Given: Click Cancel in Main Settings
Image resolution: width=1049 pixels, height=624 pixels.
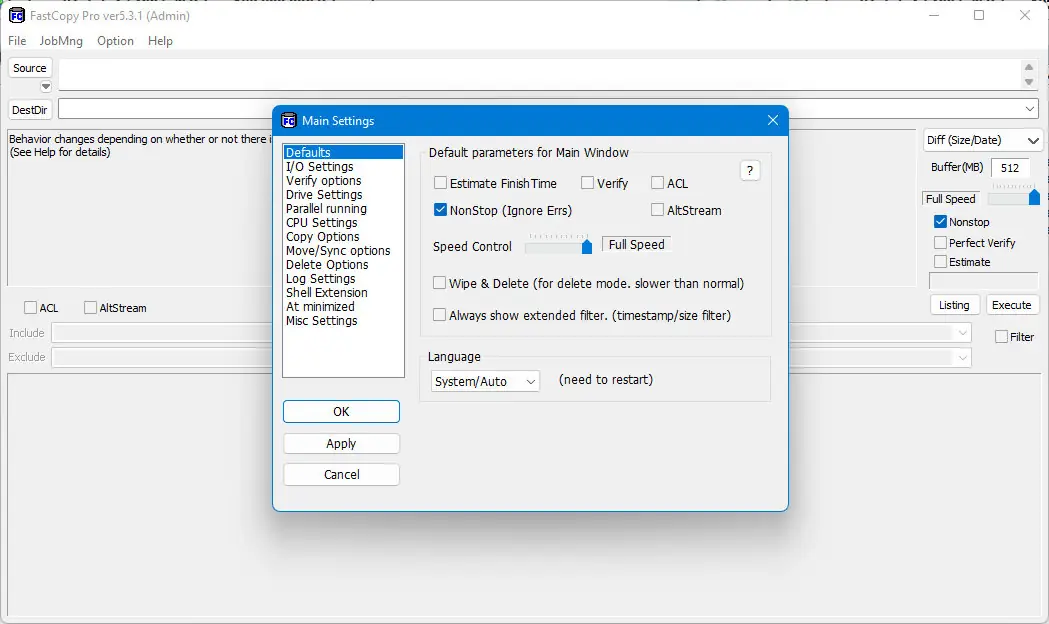Looking at the screenshot, I should click(341, 474).
